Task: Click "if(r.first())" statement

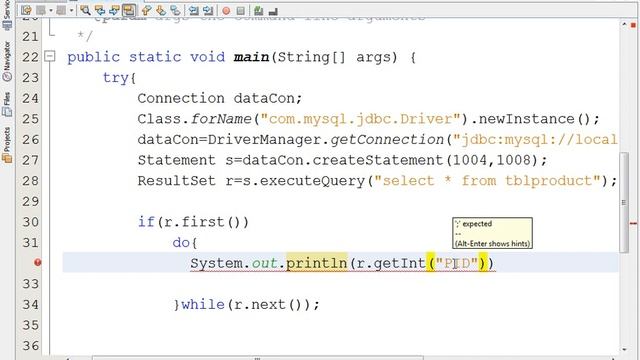Action: (193, 222)
